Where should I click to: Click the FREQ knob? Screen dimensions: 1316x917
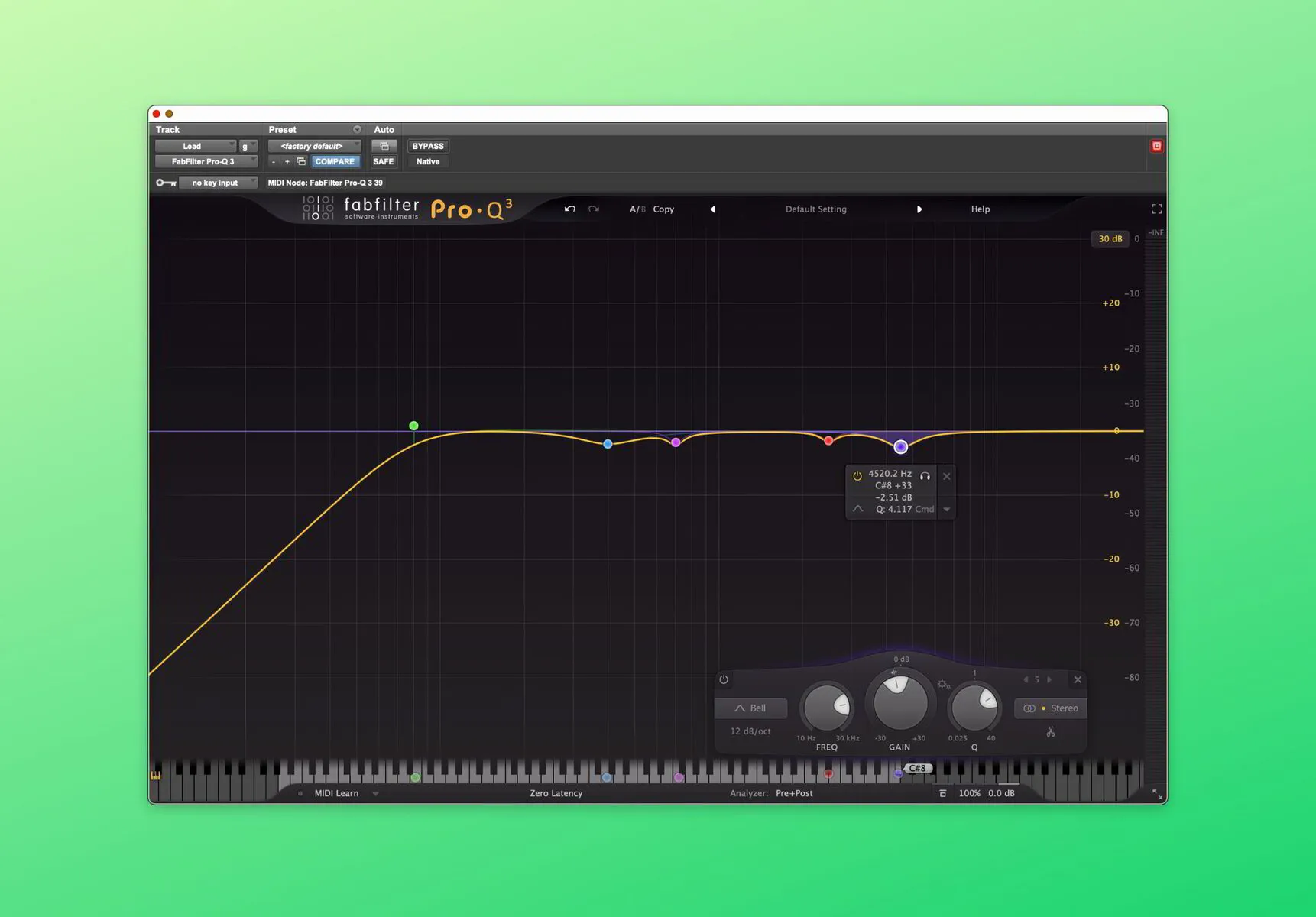(827, 707)
